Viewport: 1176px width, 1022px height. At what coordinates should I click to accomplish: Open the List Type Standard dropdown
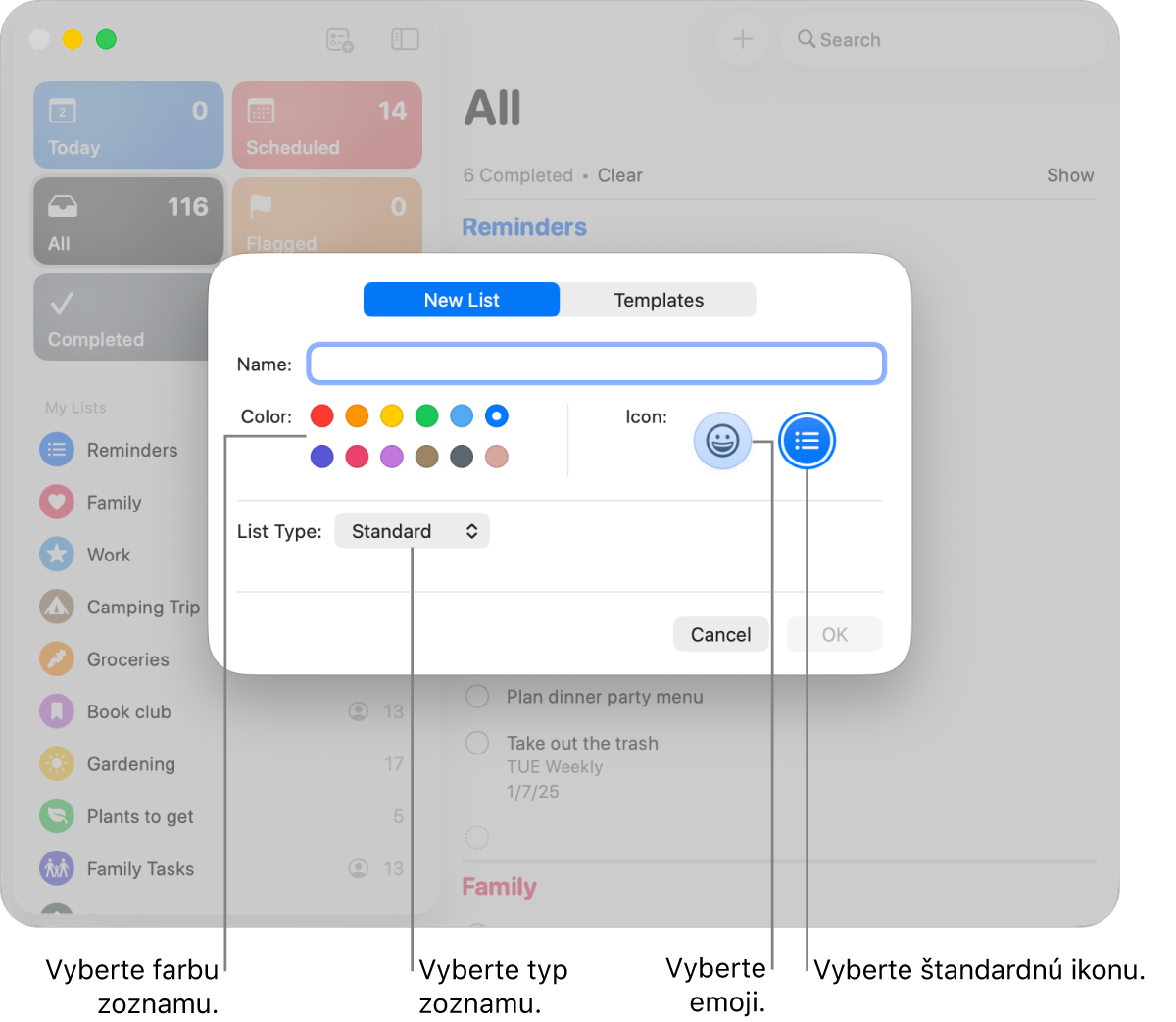412,531
